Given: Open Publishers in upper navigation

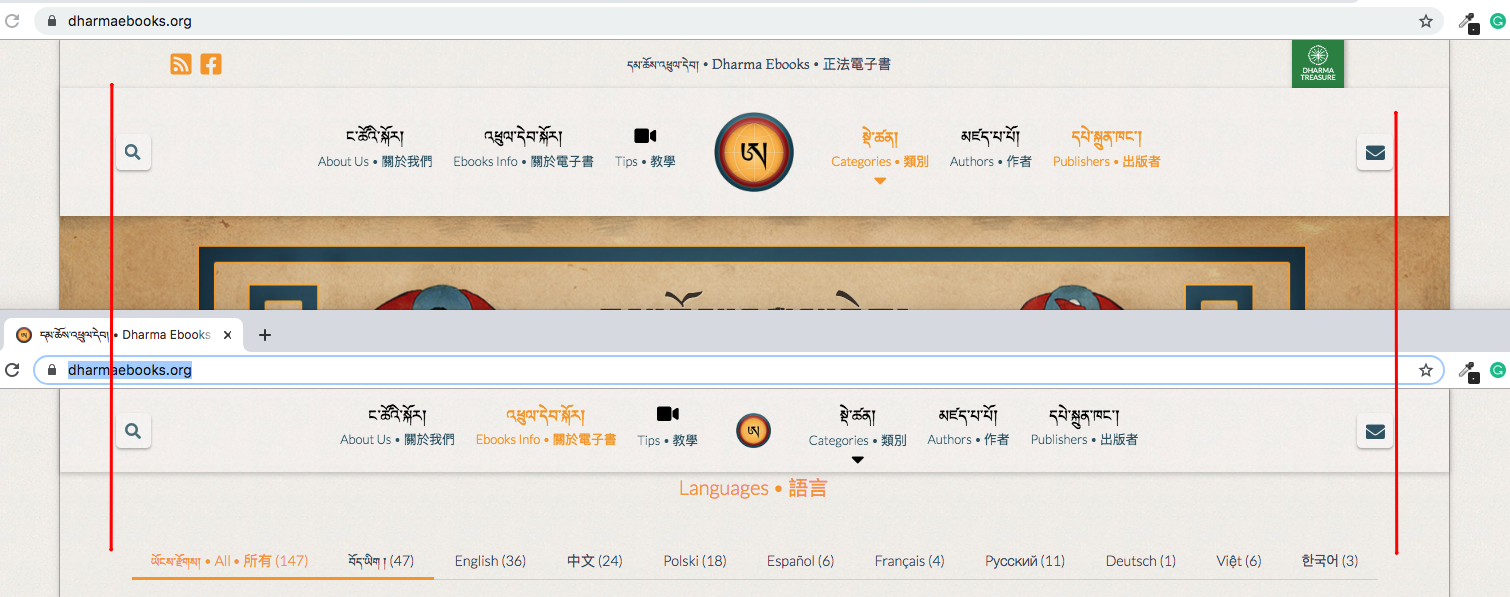Looking at the screenshot, I should (x=1106, y=148).
